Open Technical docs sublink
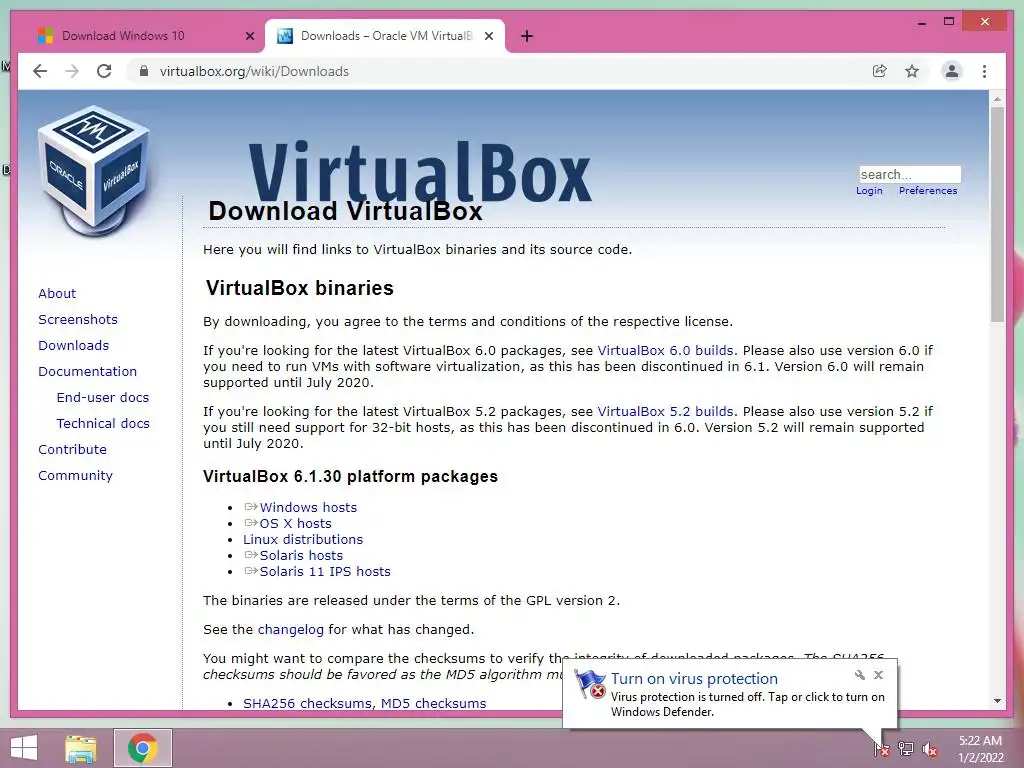Screen dimensions: 1024x768 click(103, 424)
